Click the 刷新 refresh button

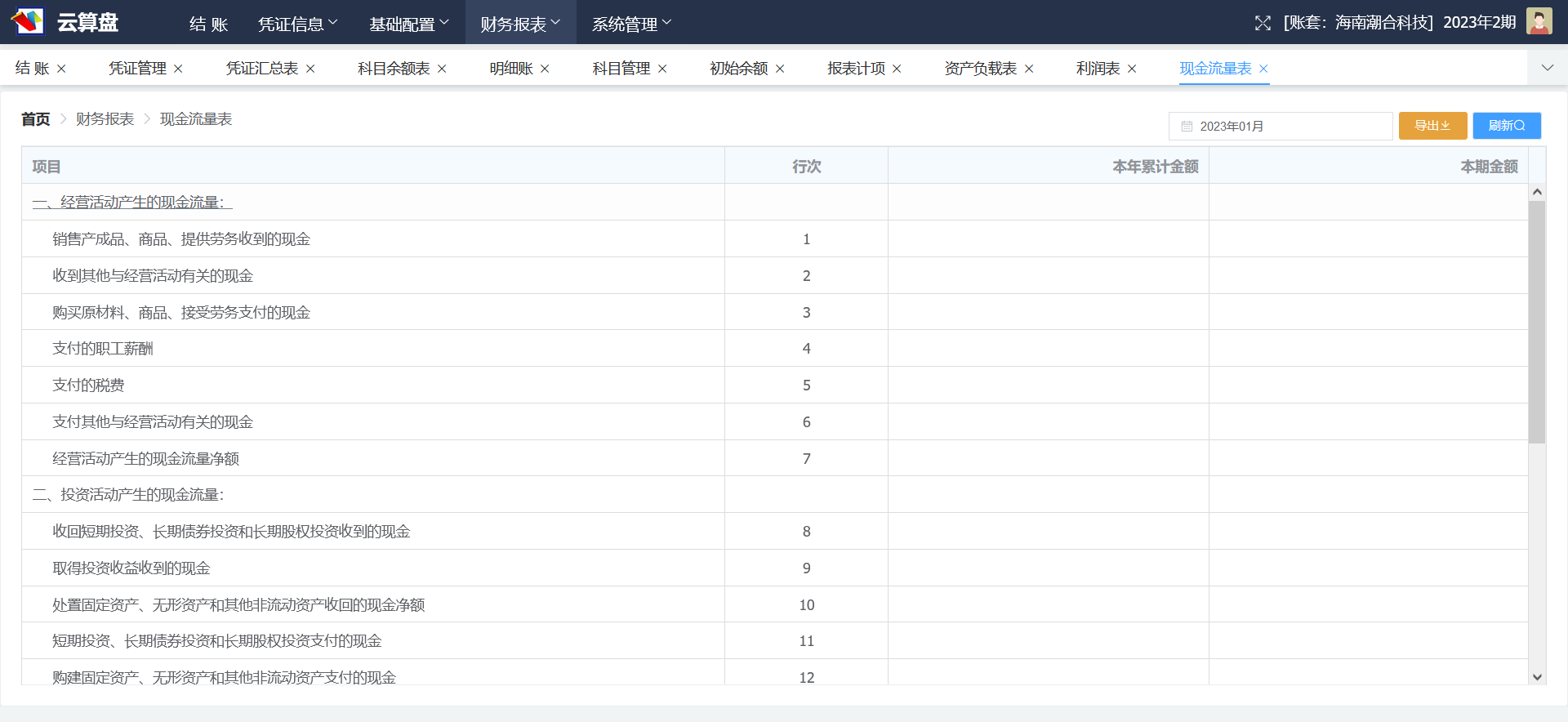(1506, 126)
